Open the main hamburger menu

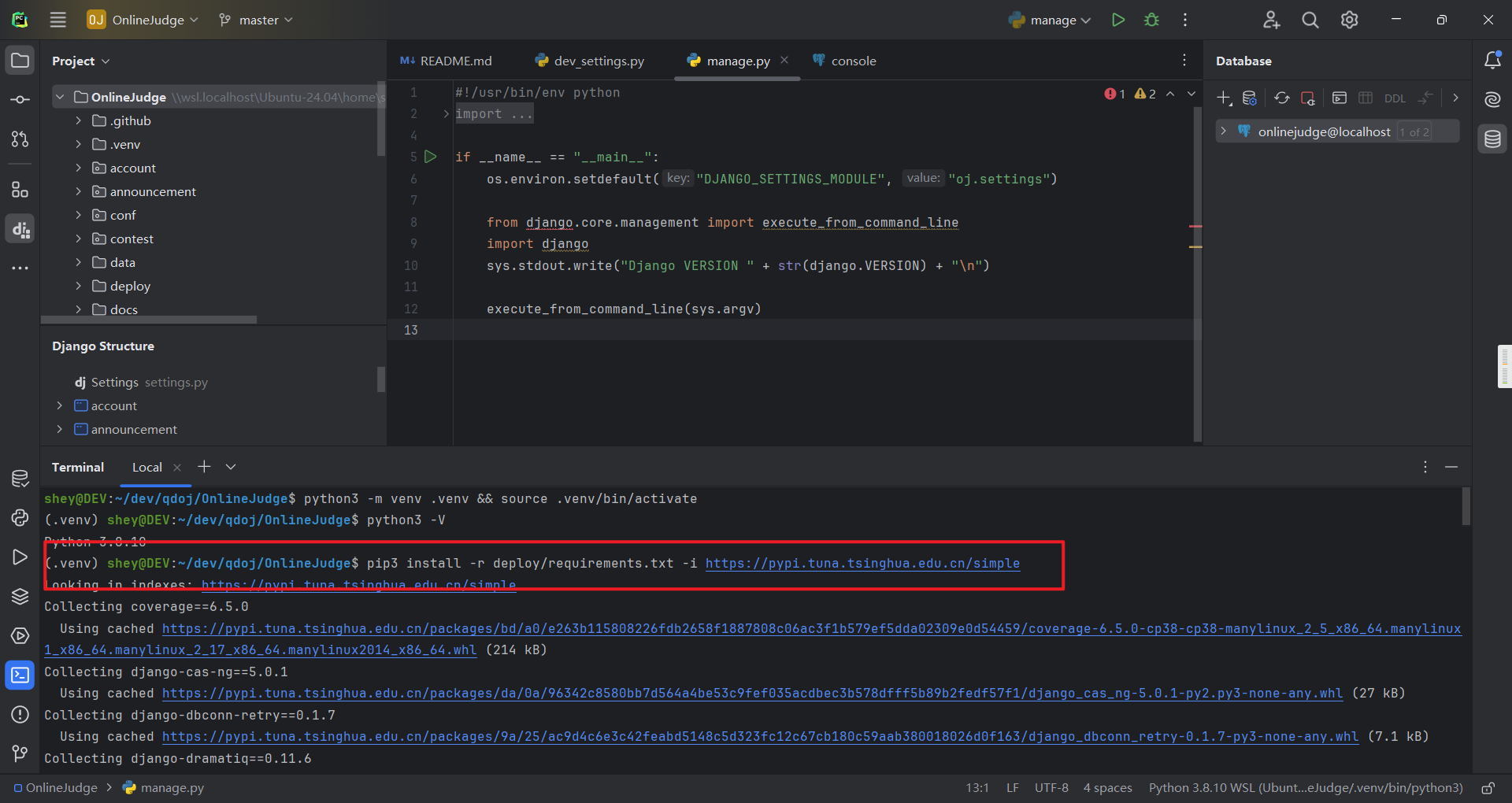point(58,20)
